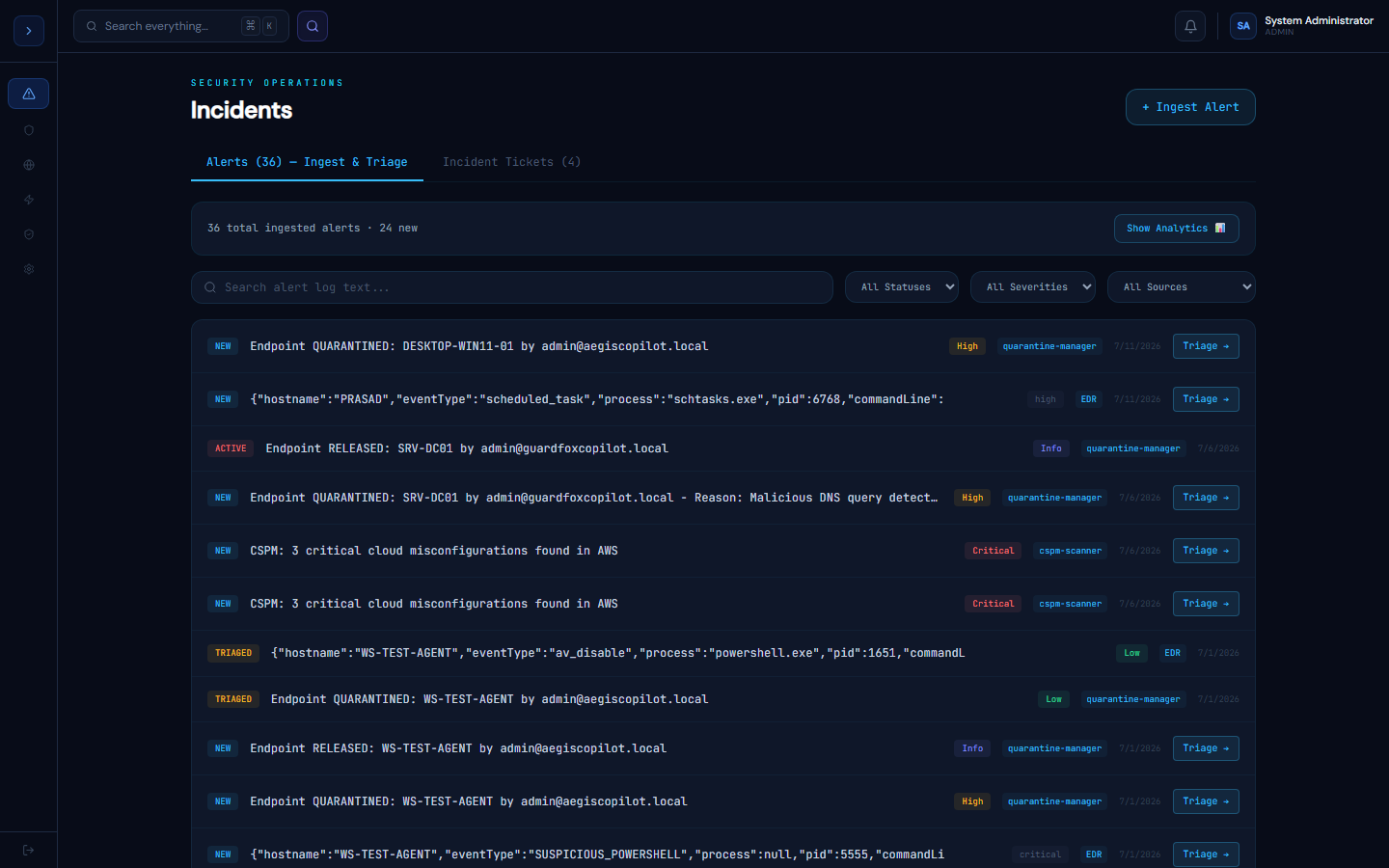Click the cspm-scanner tag on the second CSPM row
Screen dimensions: 1389x868
1071,604
